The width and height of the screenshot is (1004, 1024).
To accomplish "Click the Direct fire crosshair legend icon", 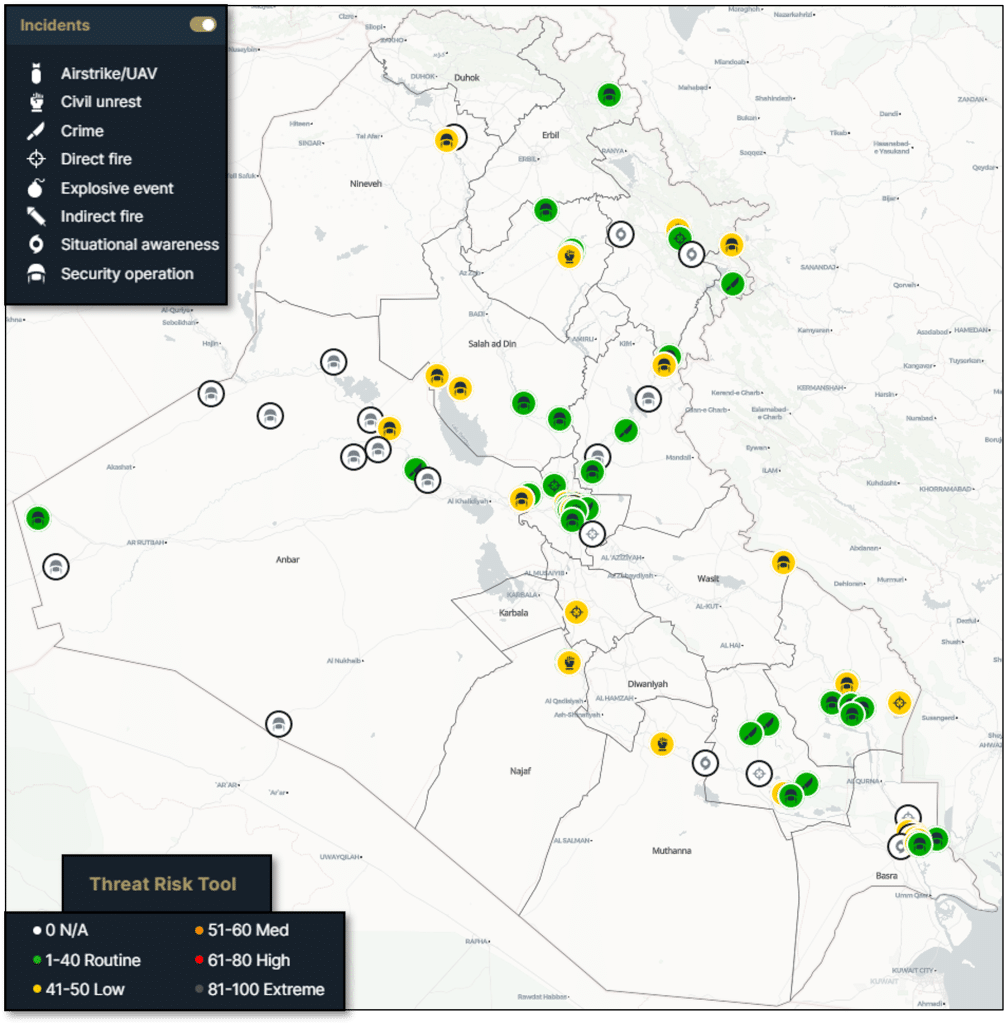I will (37, 159).
